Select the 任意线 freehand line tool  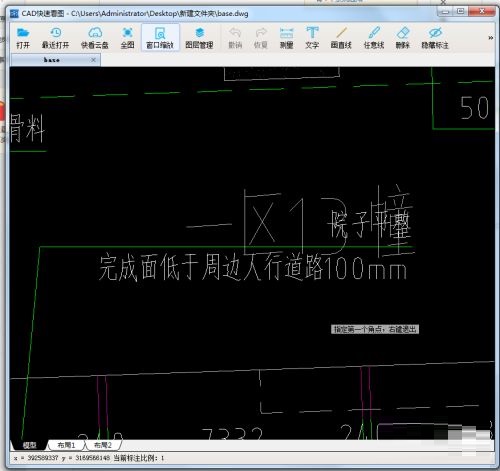pyautogui.click(x=374, y=38)
